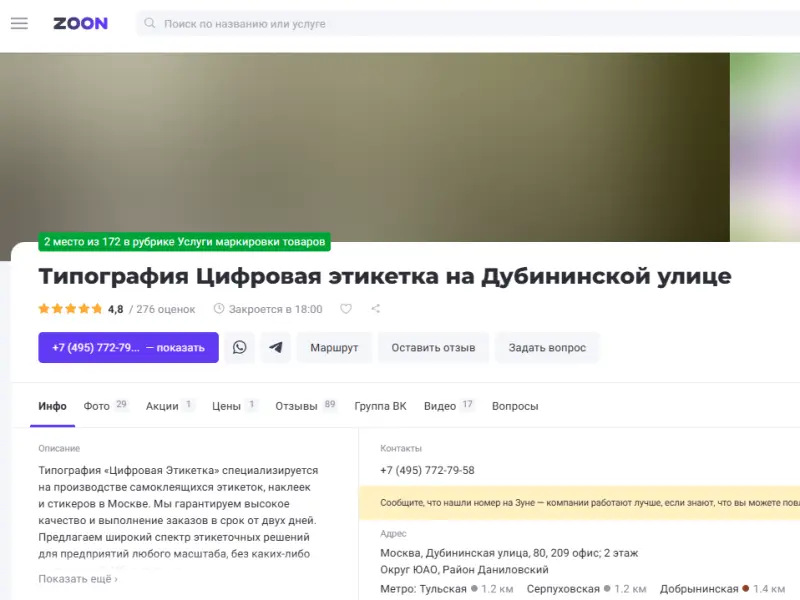Image resolution: width=800 pixels, height=600 pixels.
Task: Click Оставить отзыв
Action: point(432,347)
